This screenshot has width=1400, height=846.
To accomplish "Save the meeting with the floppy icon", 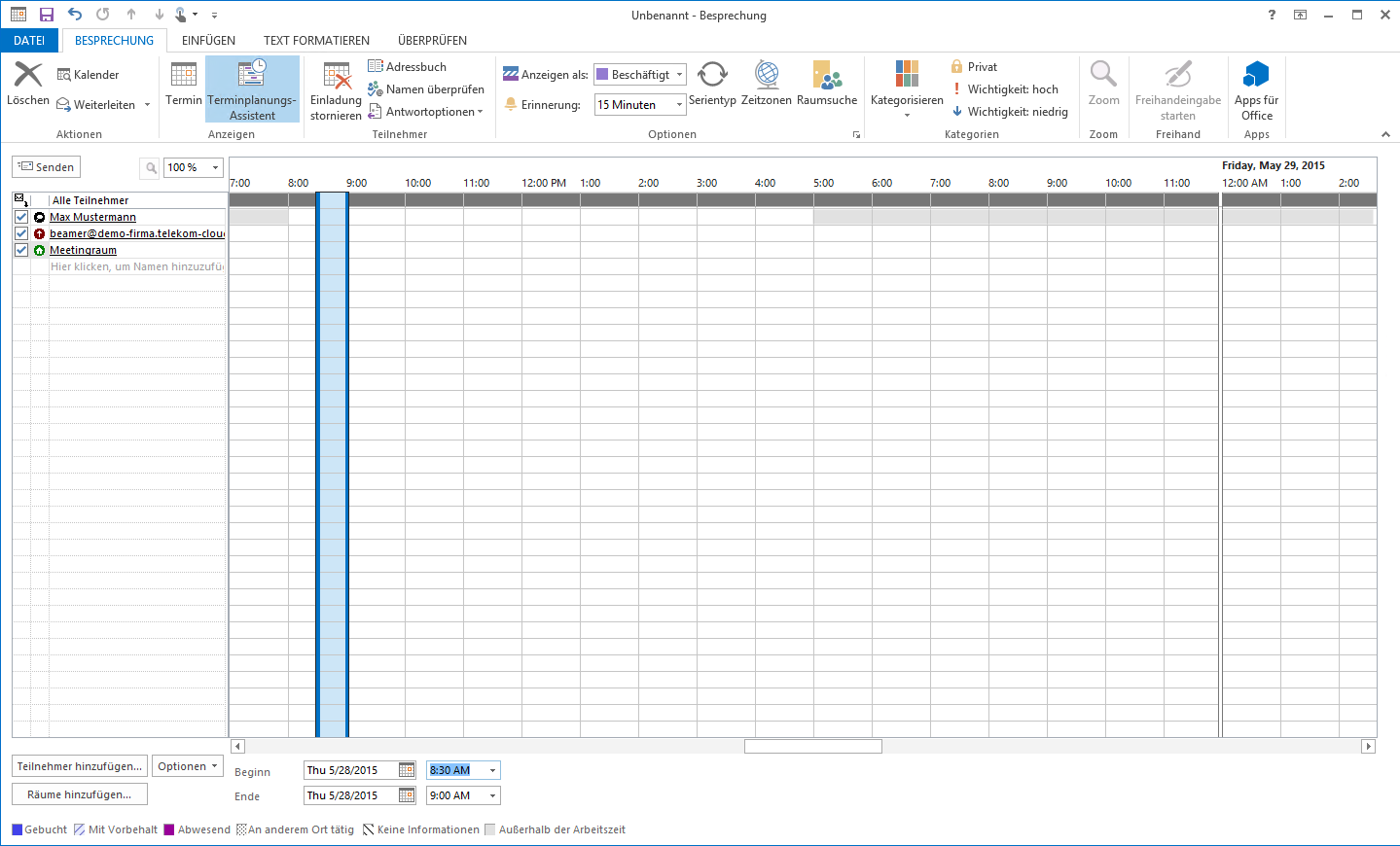I will pyautogui.click(x=46, y=15).
